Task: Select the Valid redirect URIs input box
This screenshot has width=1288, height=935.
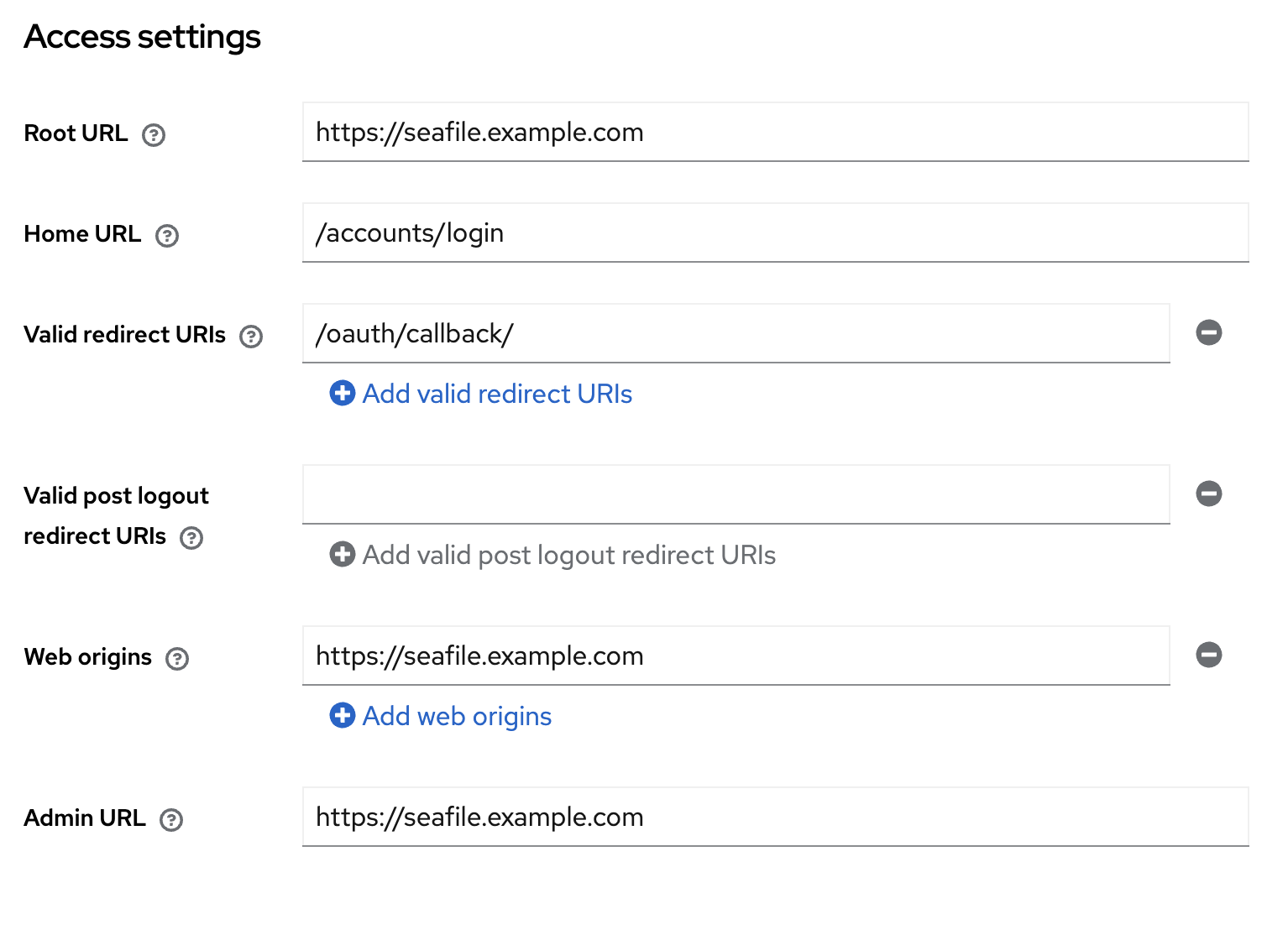Action: (x=736, y=334)
